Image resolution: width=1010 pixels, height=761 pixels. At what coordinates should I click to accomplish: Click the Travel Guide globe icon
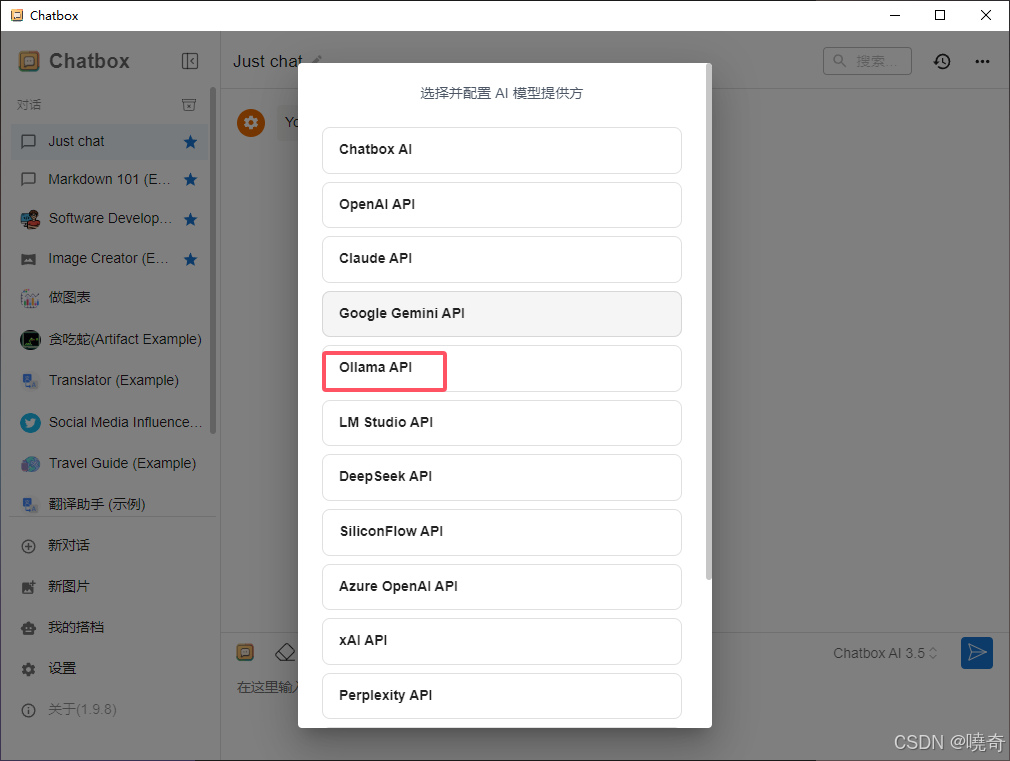pos(30,464)
